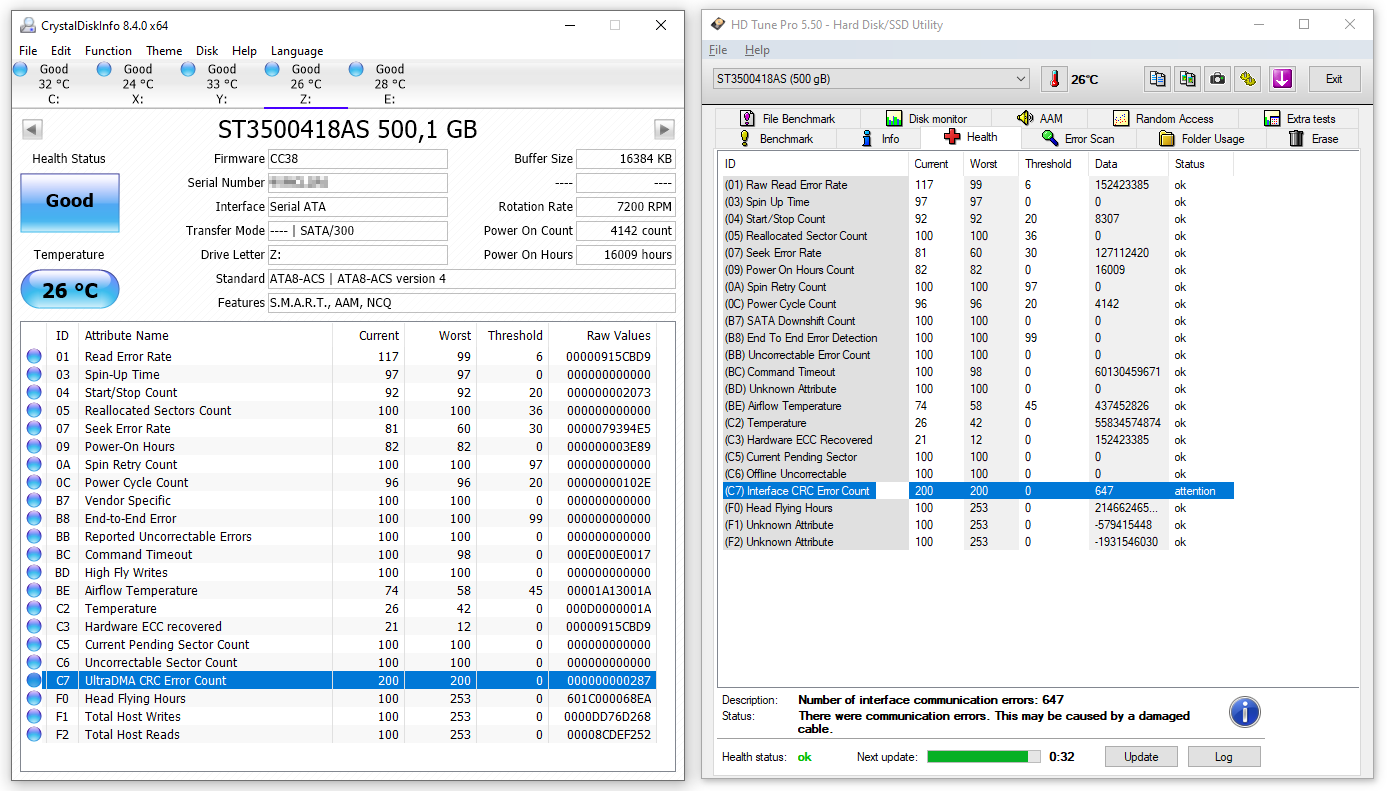The width and height of the screenshot is (1389, 791).
Task: Open the File menu in HD Tune Pro
Action: click(718, 50)
